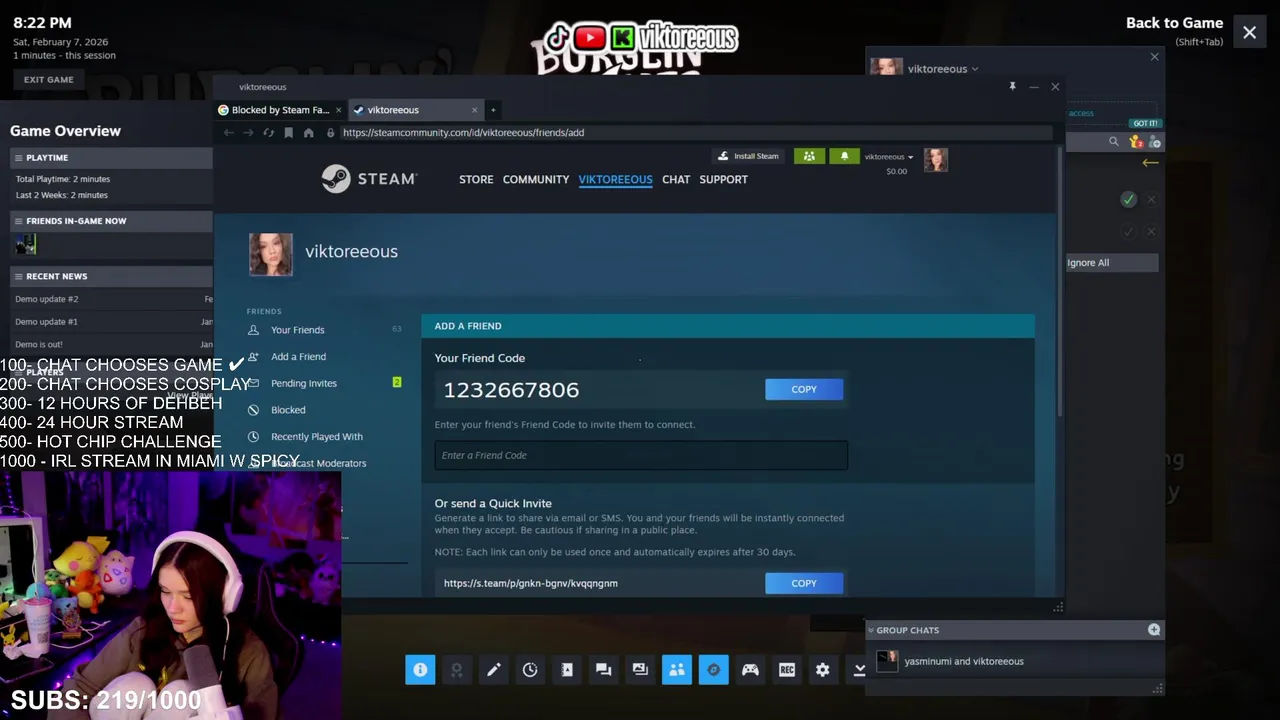Open CHAT in Steam header
This screenshot has height=720, width=1280.
pyautogui.click(x=676, y=179)
